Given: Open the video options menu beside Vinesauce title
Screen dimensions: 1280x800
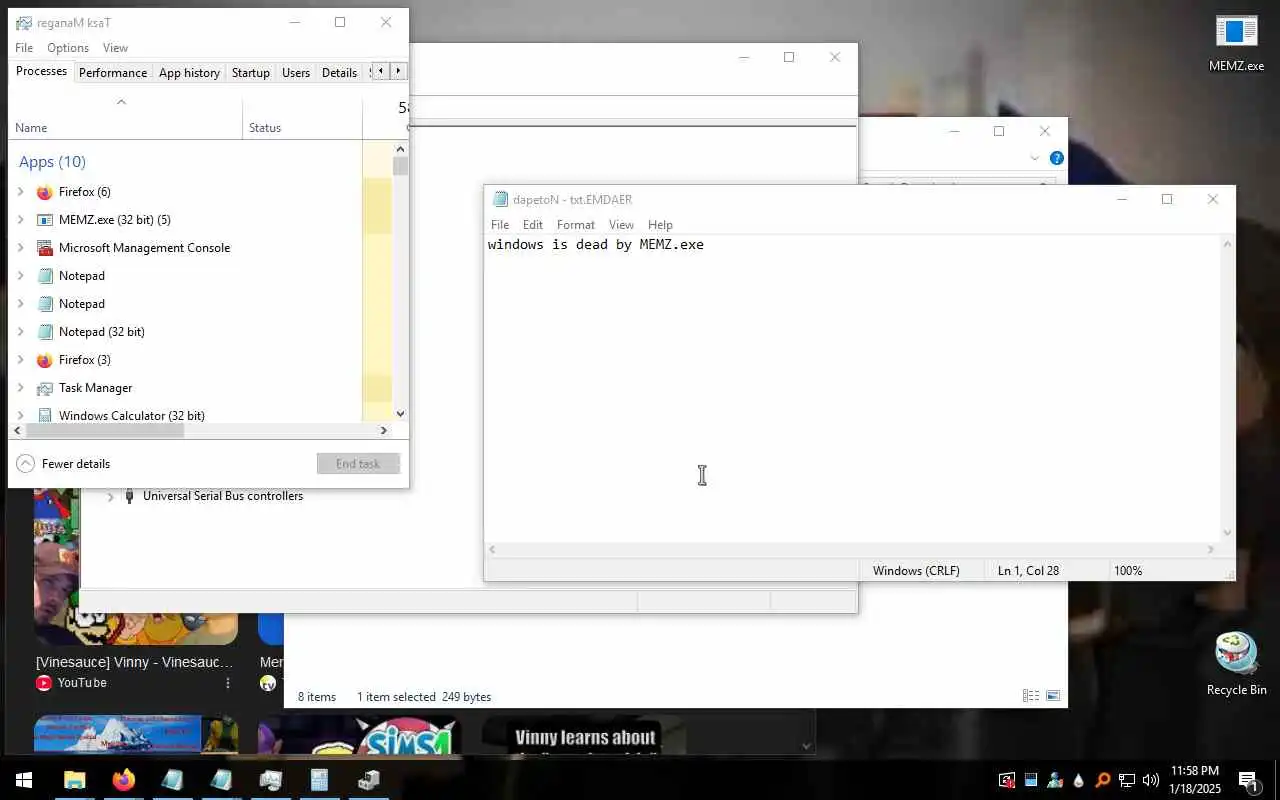Looking at the screenshot, I should point(228,683).
